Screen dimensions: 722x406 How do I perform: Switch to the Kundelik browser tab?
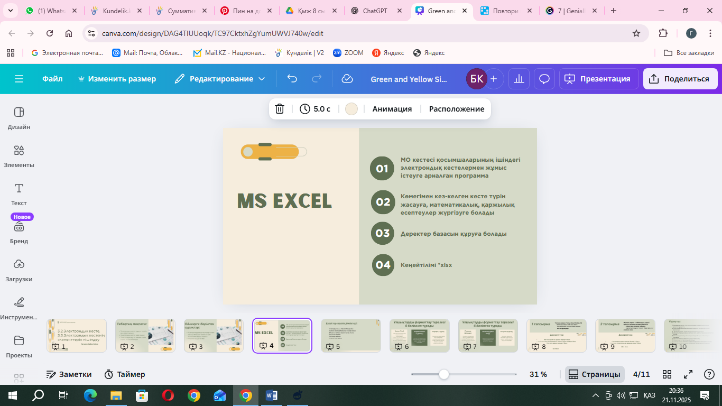click(116, 11)
